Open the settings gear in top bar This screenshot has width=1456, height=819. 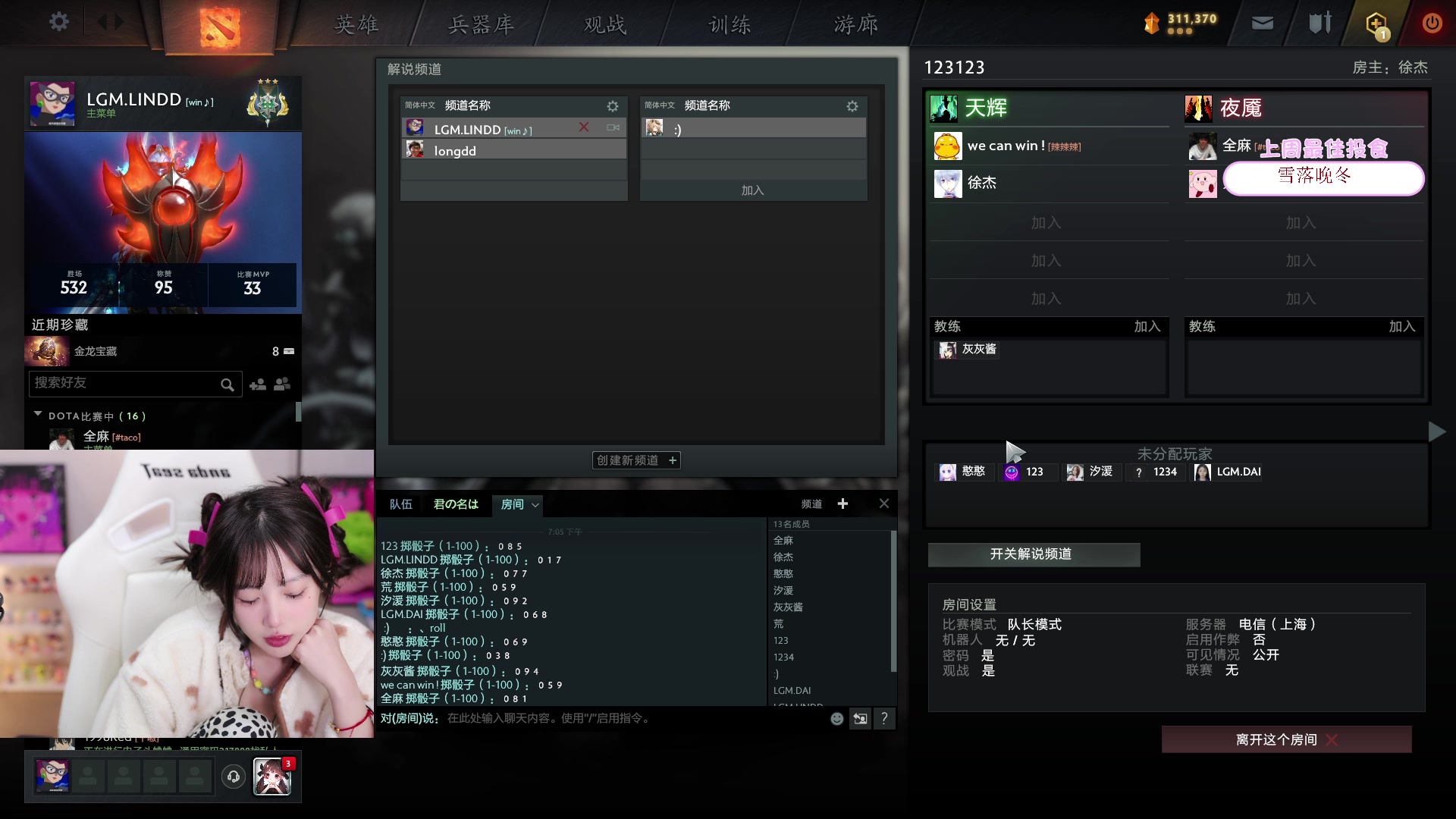pos(58,22)
